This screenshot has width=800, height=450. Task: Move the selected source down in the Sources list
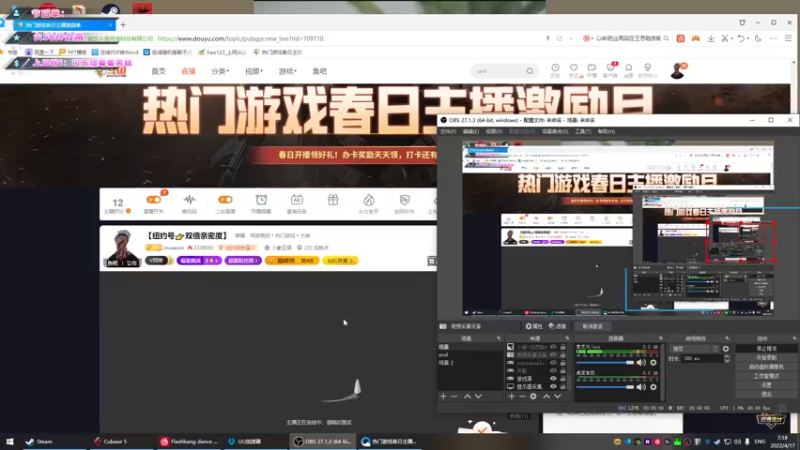tap(558, 396)
